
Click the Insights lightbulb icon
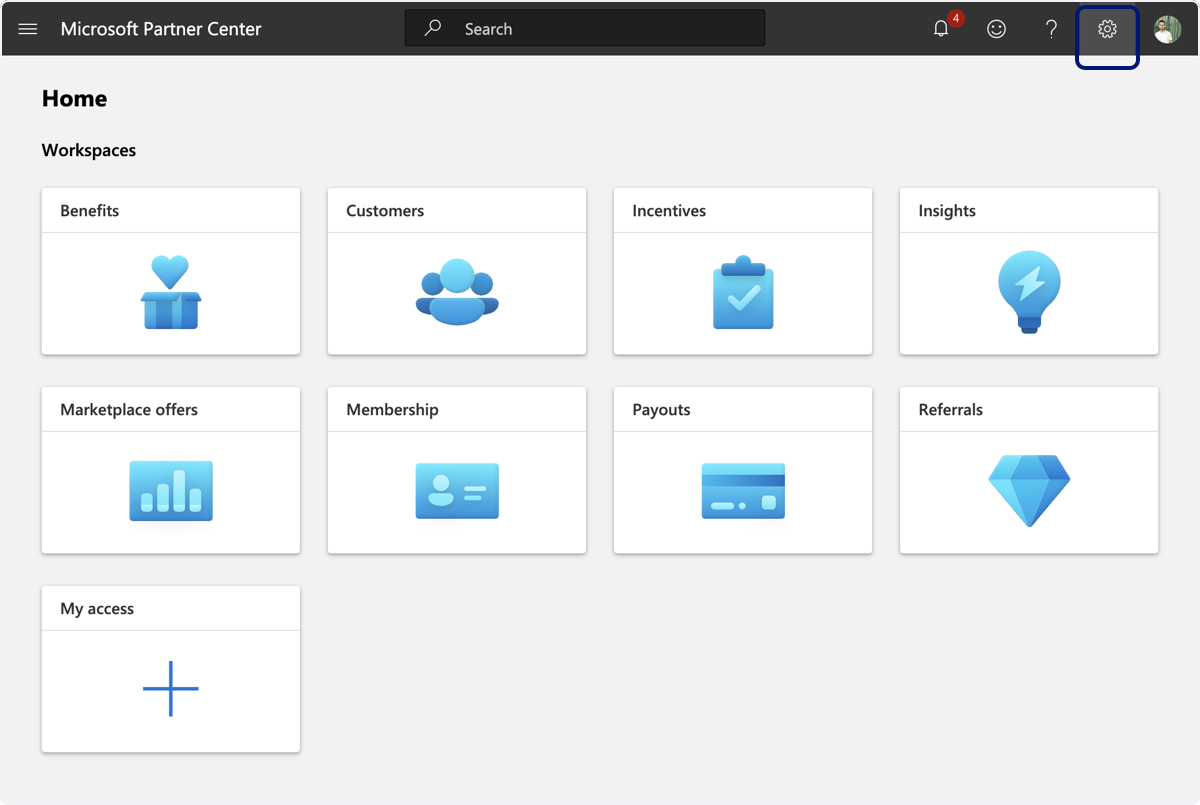1029,292
